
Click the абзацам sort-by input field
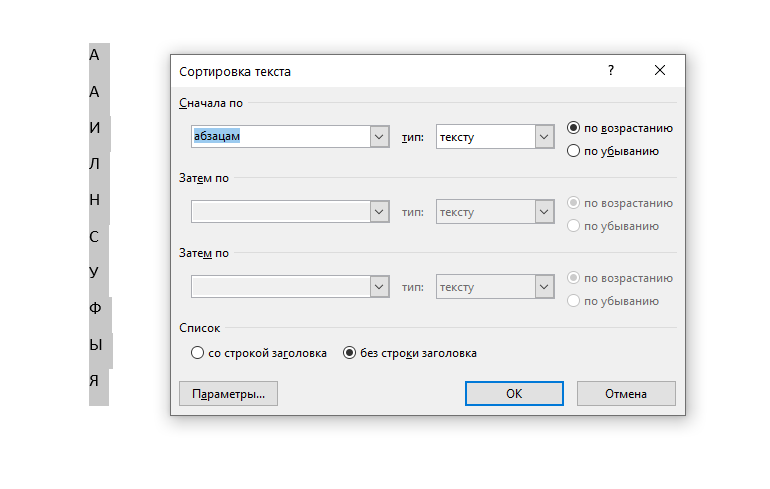click(x=280, y=137)
